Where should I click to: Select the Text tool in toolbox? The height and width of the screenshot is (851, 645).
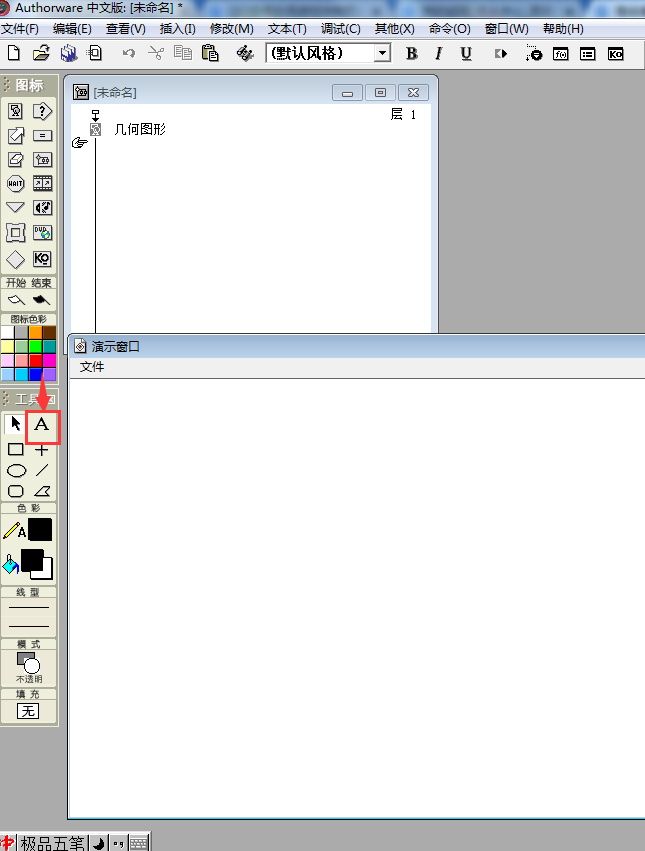tap(42, 425)
